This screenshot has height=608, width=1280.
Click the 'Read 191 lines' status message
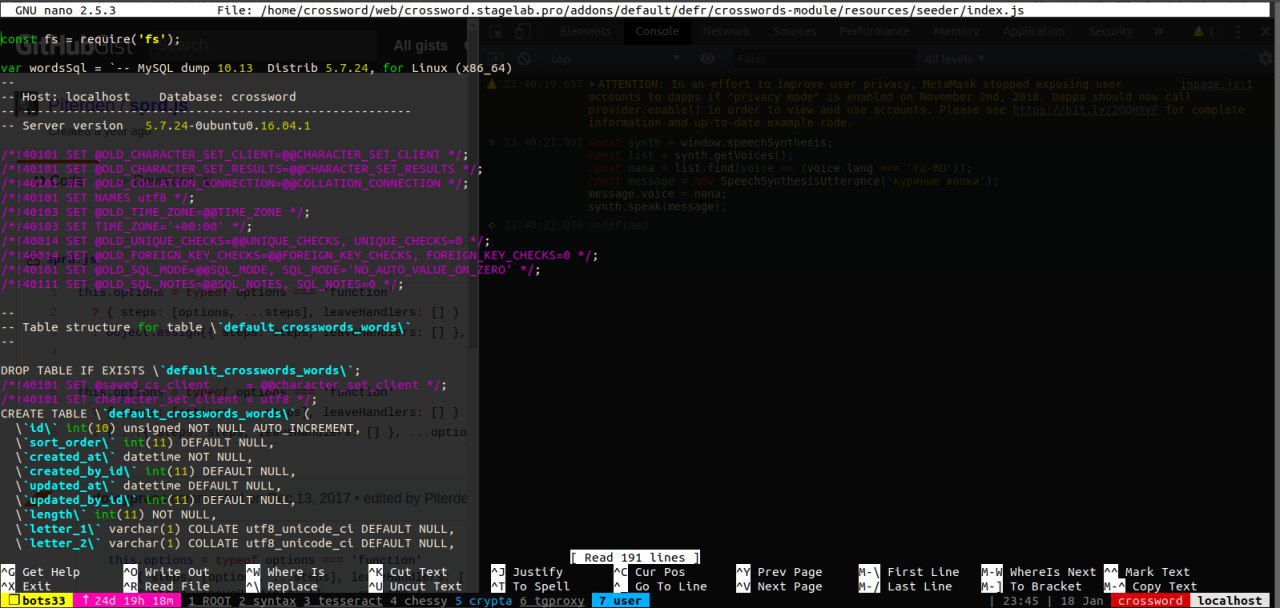(x=635, y=557)
